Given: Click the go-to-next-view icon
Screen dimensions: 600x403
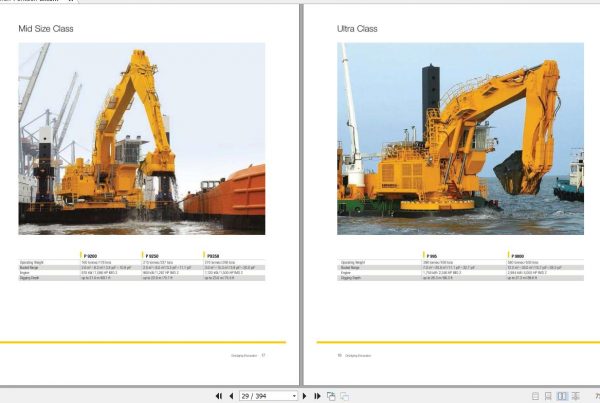Looking at the screenshot, I should pyautogui.click(x=344, y=396).
